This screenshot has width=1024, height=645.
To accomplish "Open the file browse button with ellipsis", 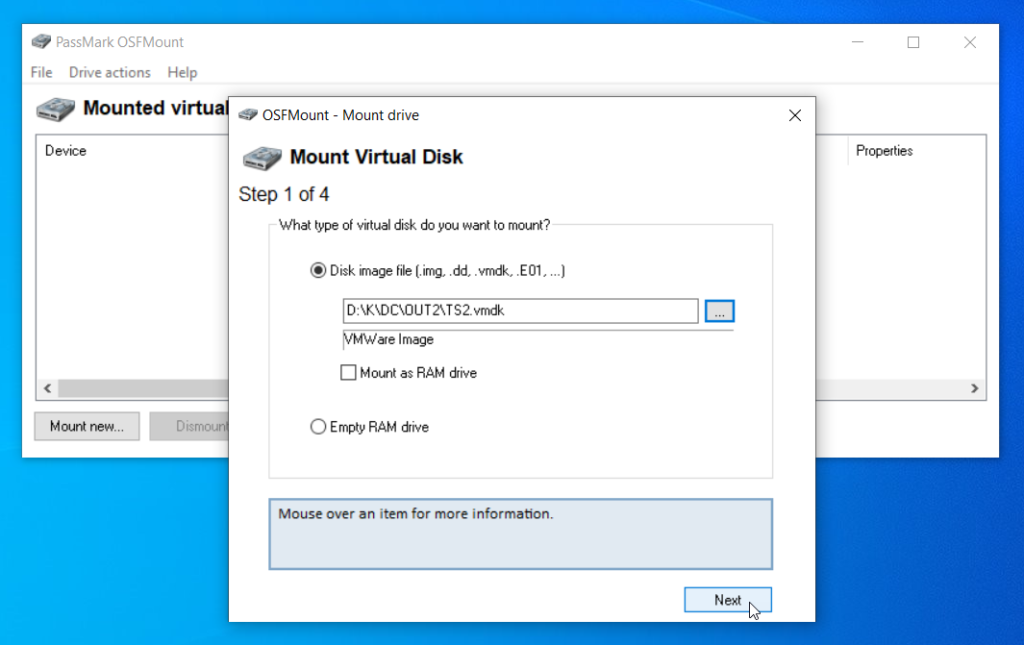I will tap(720, 311).
